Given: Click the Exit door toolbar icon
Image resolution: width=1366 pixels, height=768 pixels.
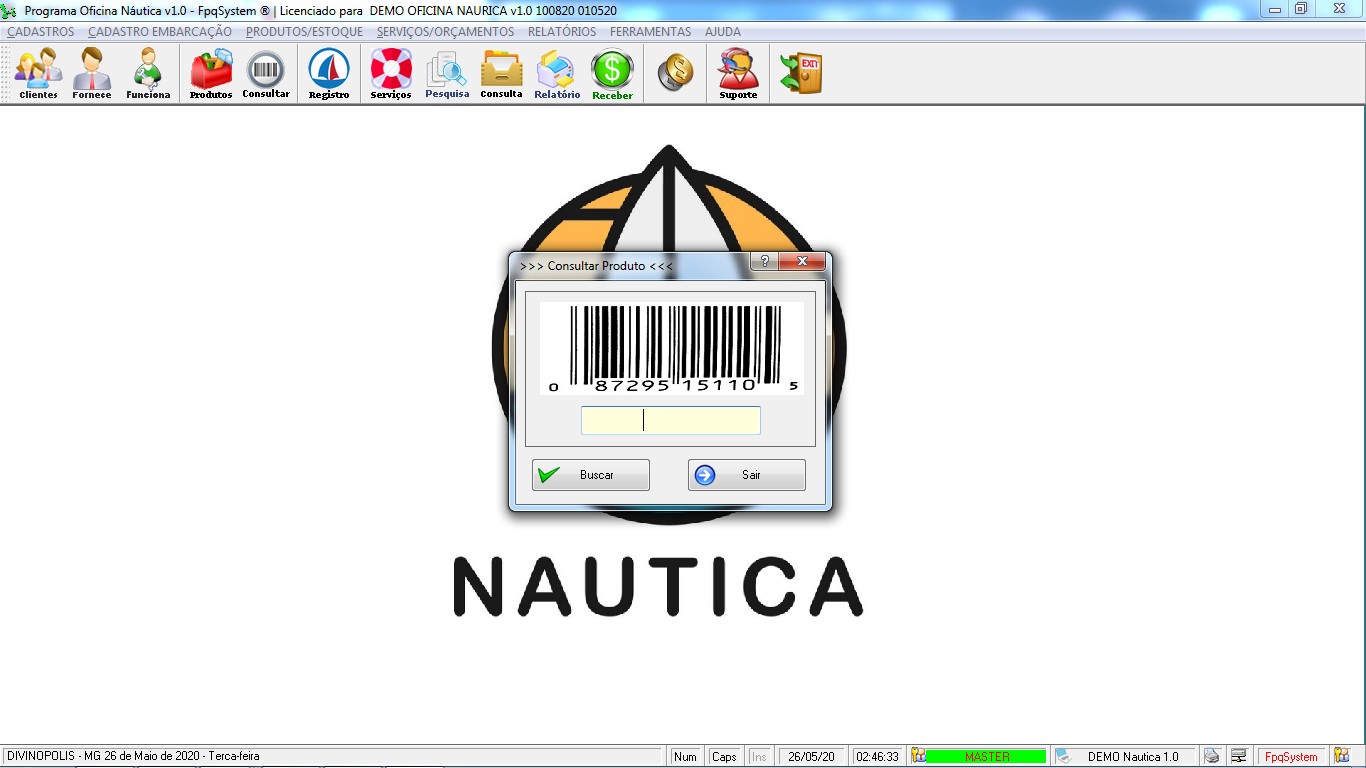Looking at the screenshot, I should coord(801,74).
